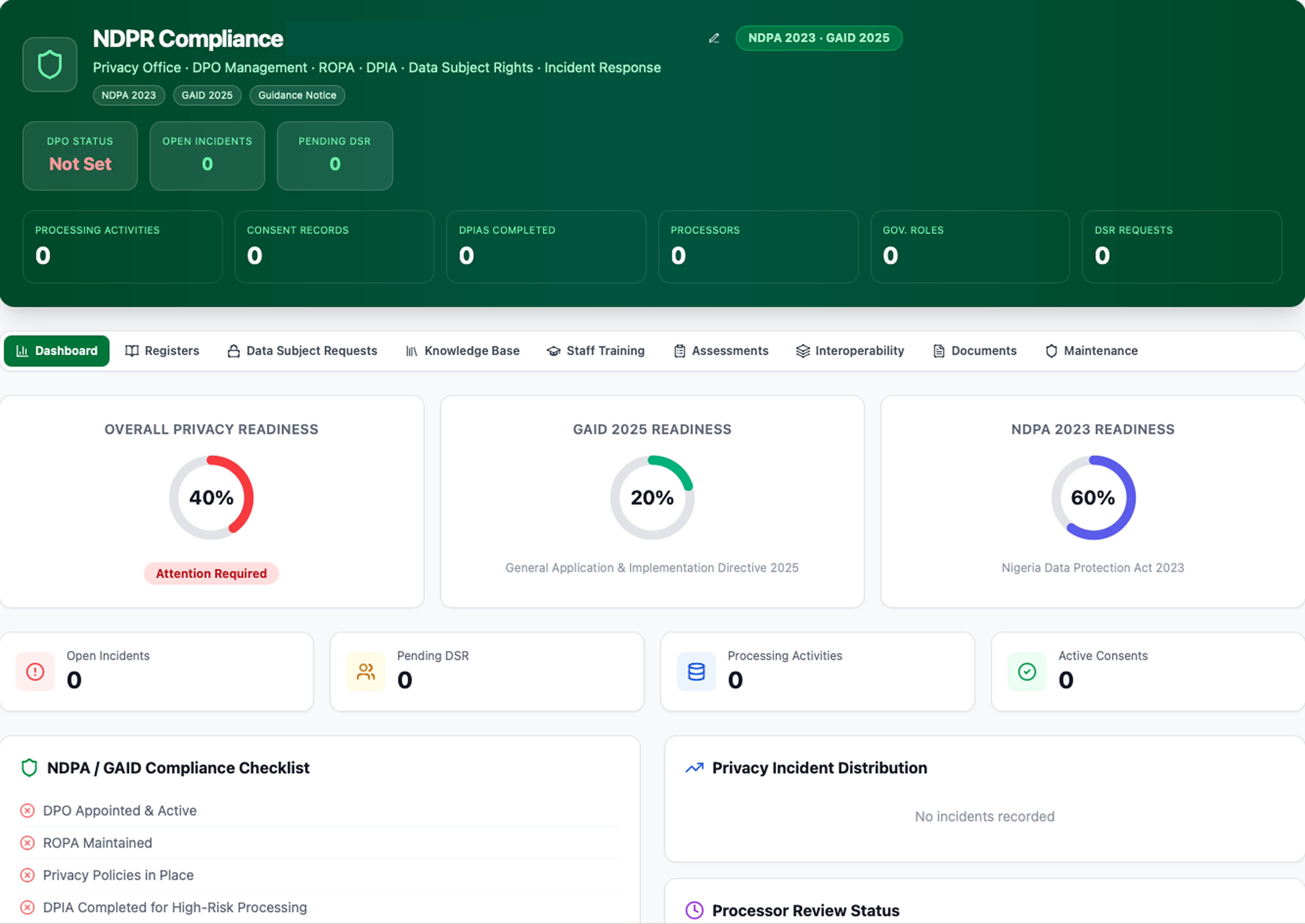1305x924 pixels.
Task: Open the Documents tab
Action: pos(975,351)
